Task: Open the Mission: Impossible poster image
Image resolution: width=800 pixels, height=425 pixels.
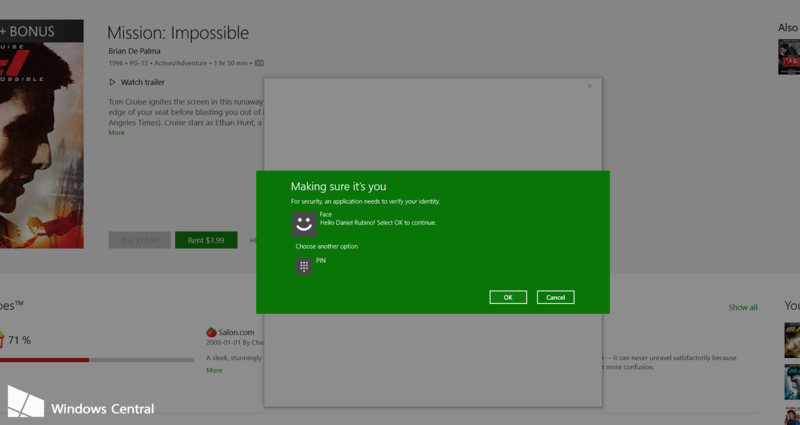Action: [42, 134]
